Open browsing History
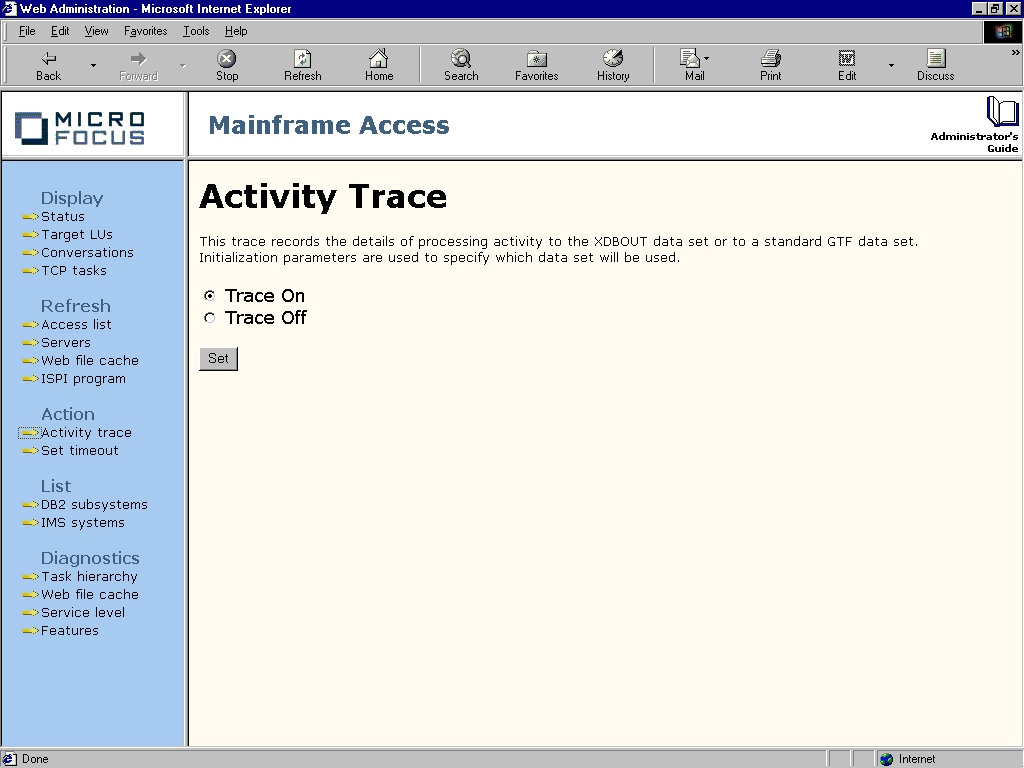 612,64
